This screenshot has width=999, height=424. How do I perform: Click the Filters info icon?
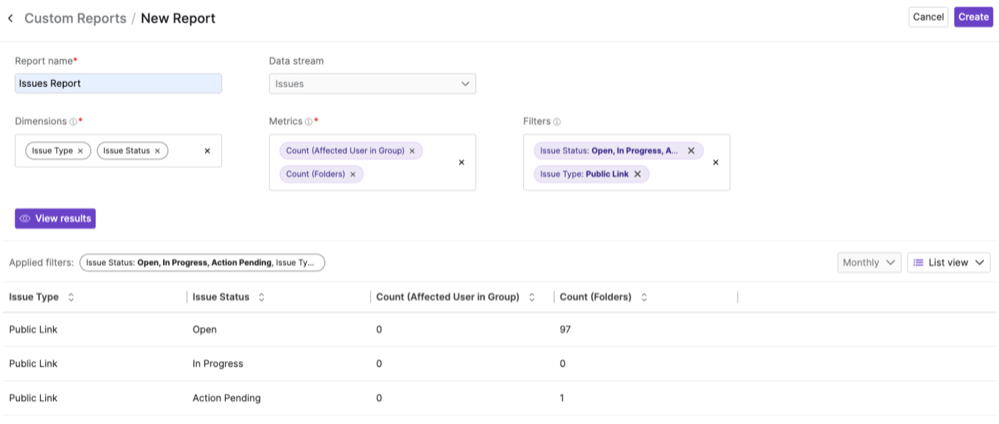tap(557, 122)
